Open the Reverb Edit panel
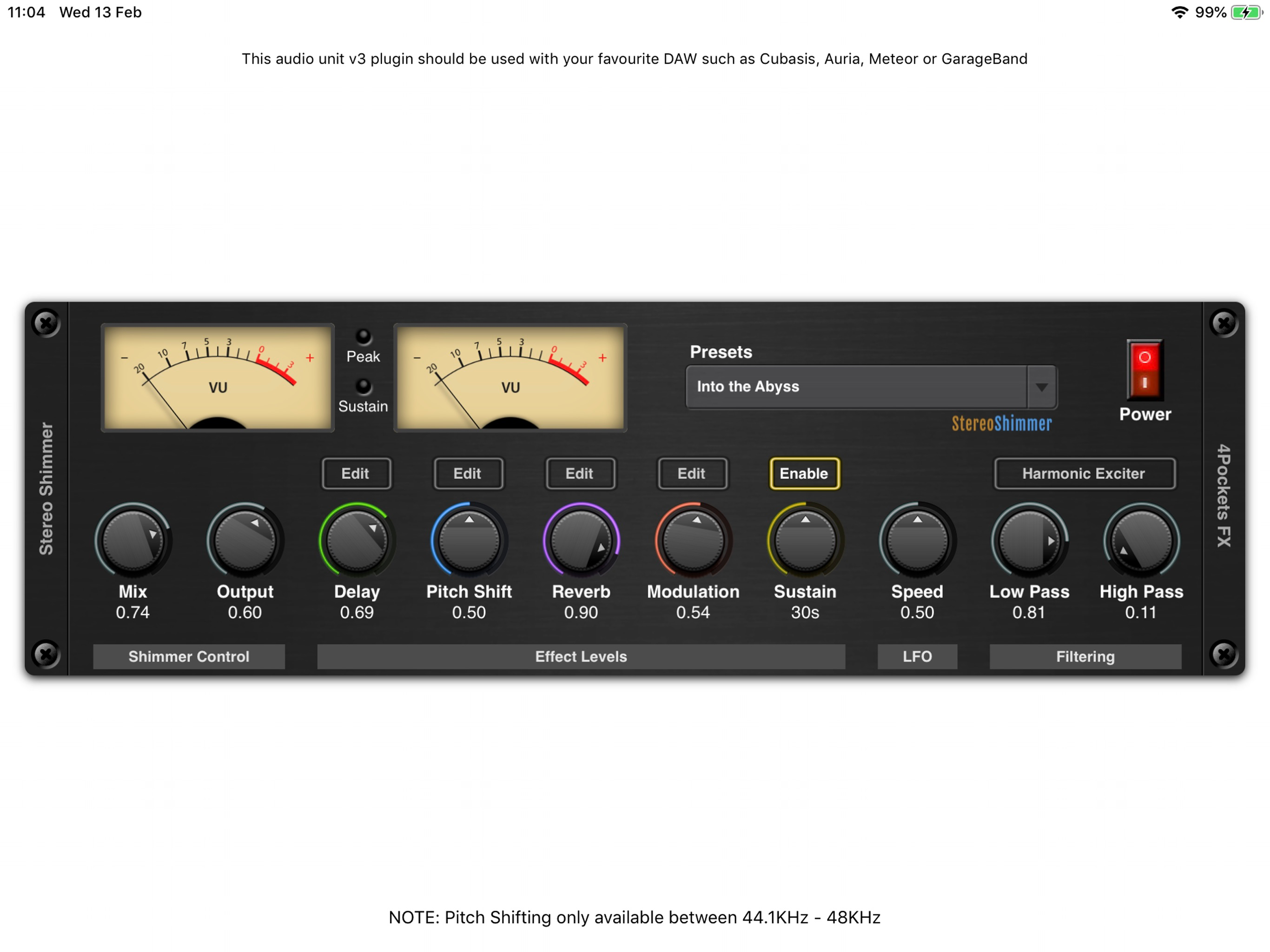 tap(581, 474)
